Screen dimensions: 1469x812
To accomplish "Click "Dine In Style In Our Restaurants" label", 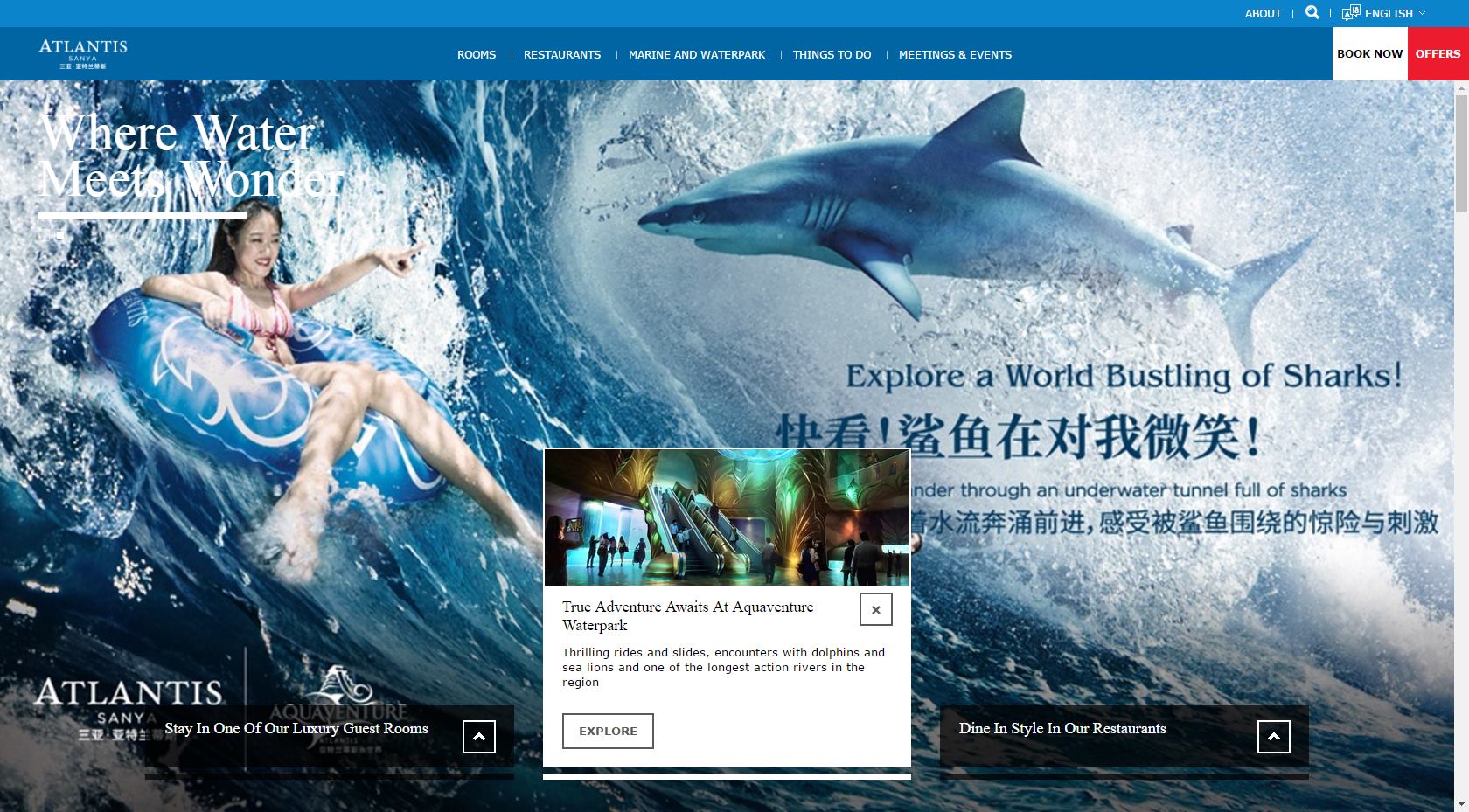I will [x=1062, y=728].
